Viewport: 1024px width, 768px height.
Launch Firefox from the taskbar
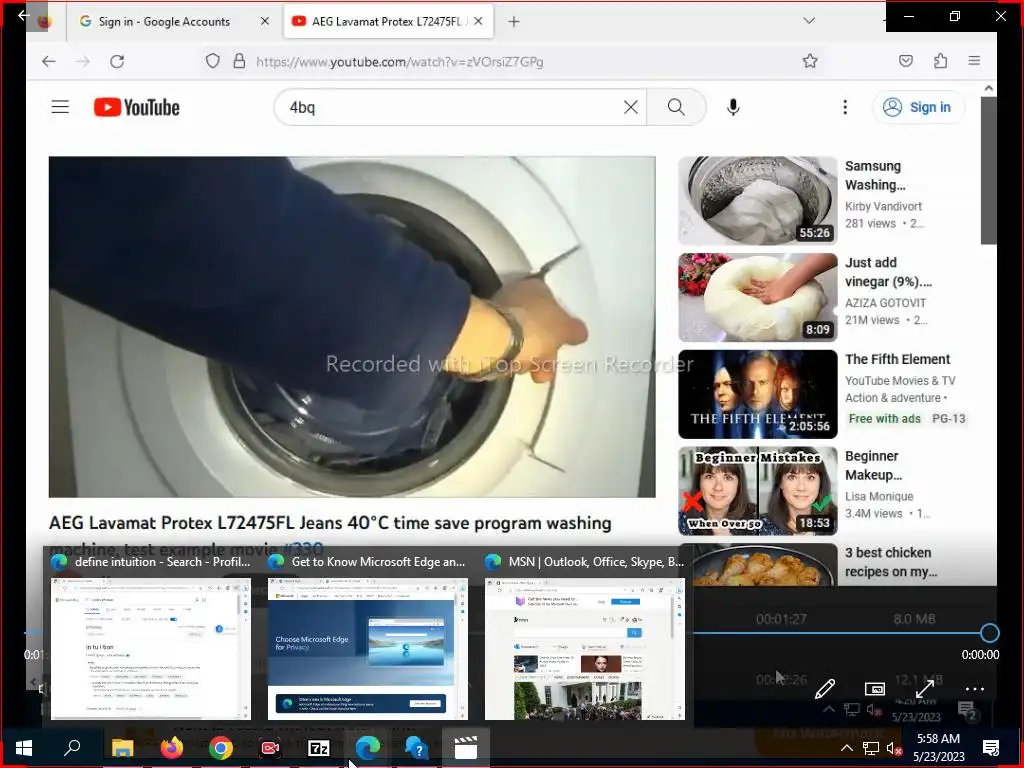[x=172, y=748]
